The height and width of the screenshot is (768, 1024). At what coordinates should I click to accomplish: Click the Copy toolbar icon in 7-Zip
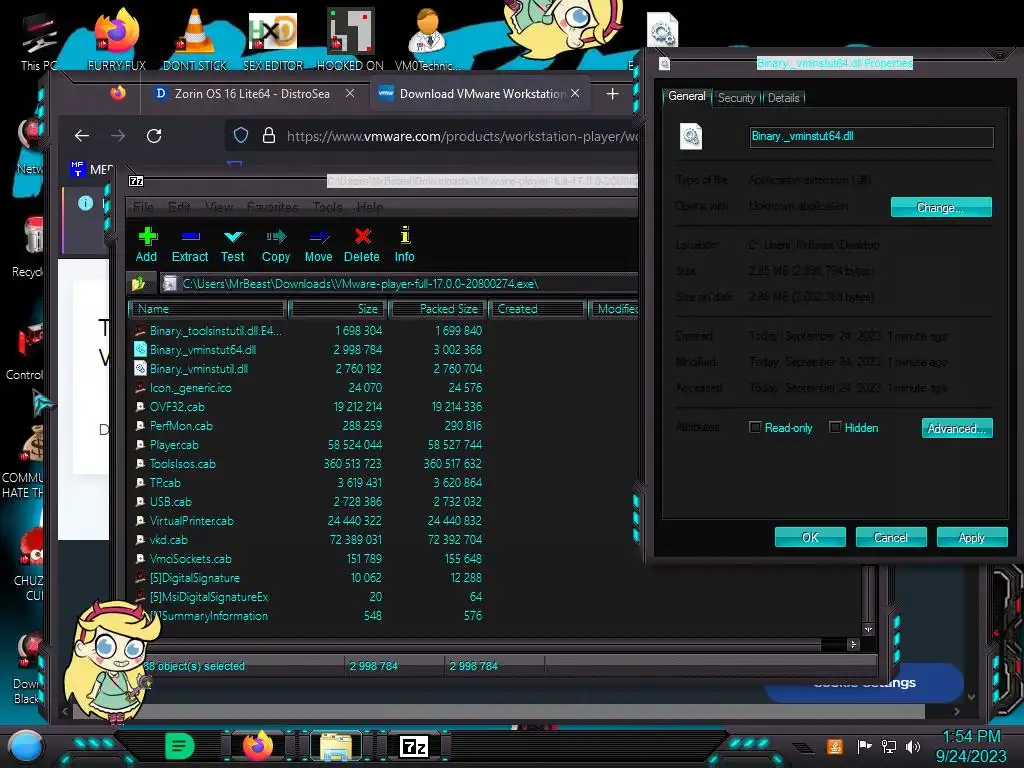pos(276,245)
